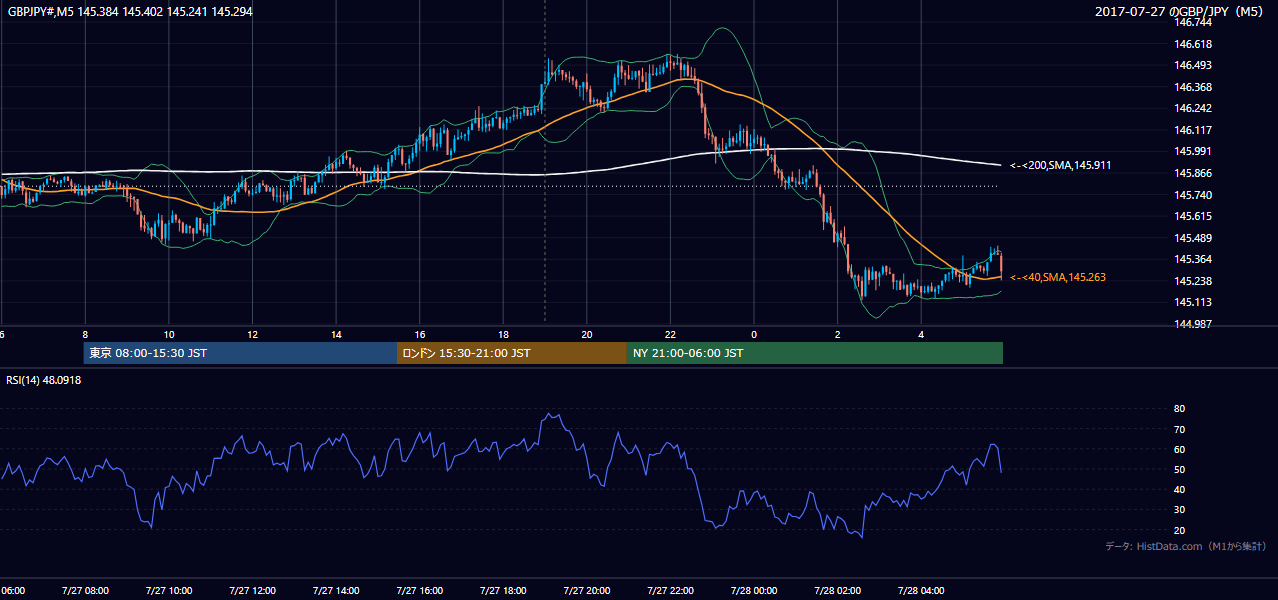Click the 7/27 12:00 time axis label
This screenshot has height=600, width=1278.
[251, 590]
